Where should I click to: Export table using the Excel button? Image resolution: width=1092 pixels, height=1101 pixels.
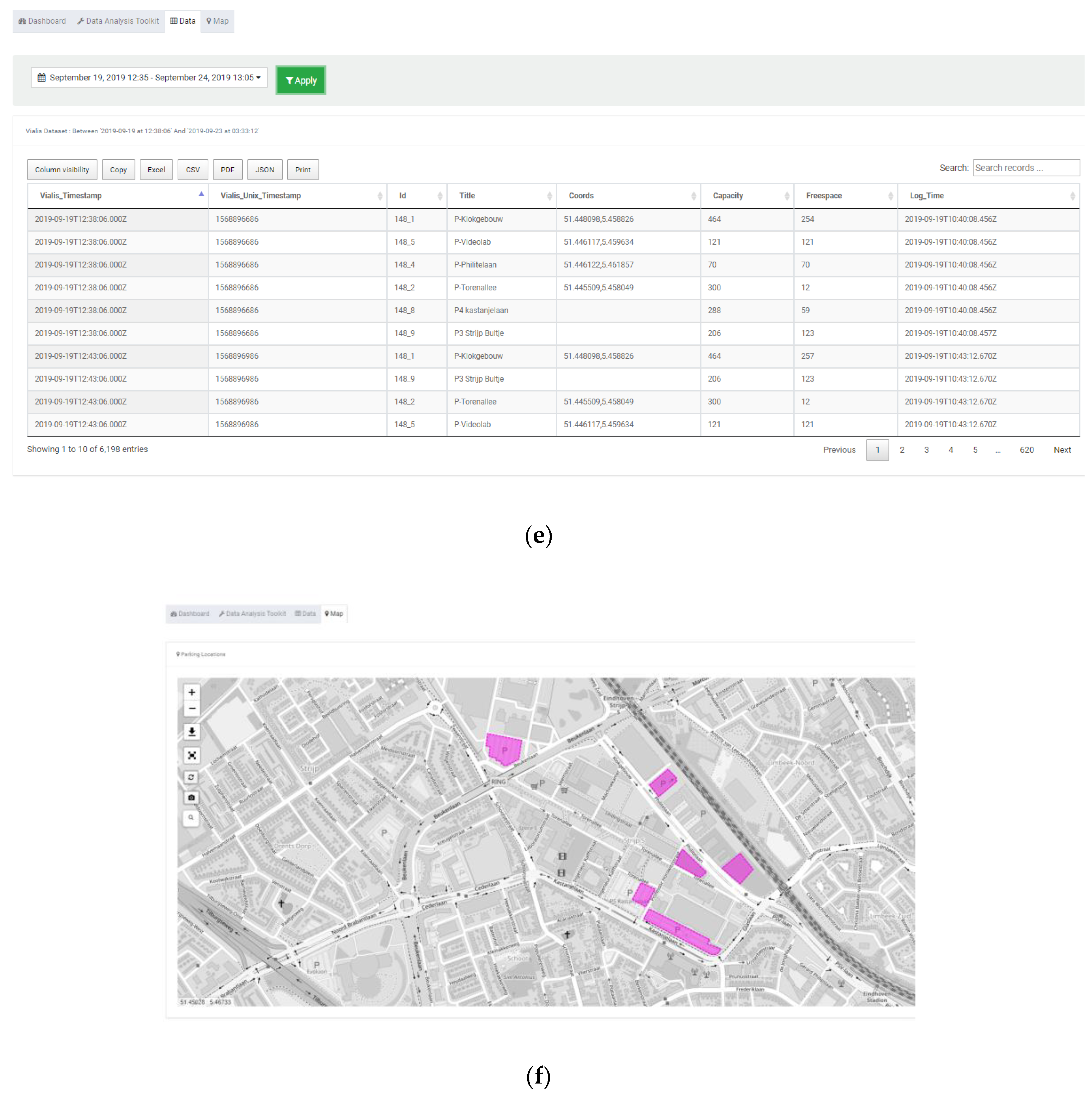point(156,170)
